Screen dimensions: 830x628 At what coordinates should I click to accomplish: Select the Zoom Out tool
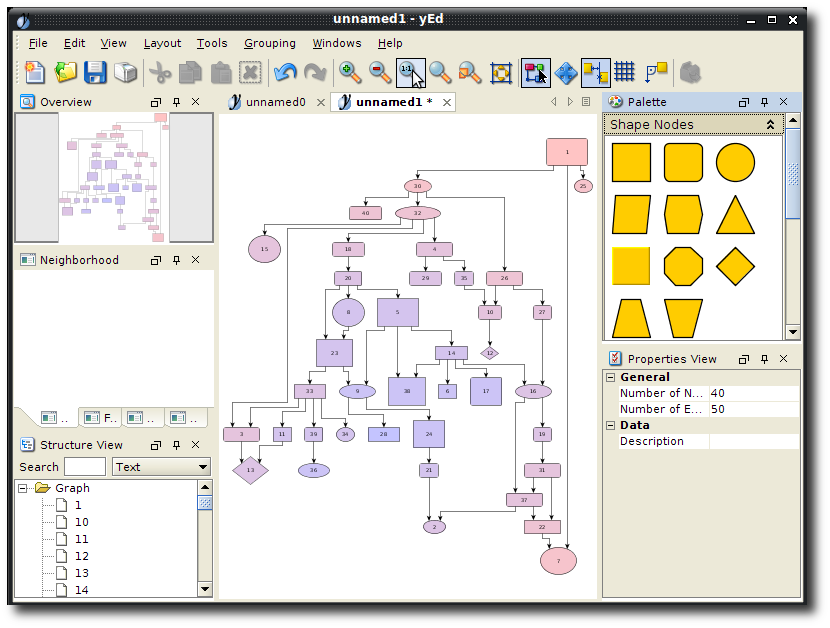click(x=380, y=72)
